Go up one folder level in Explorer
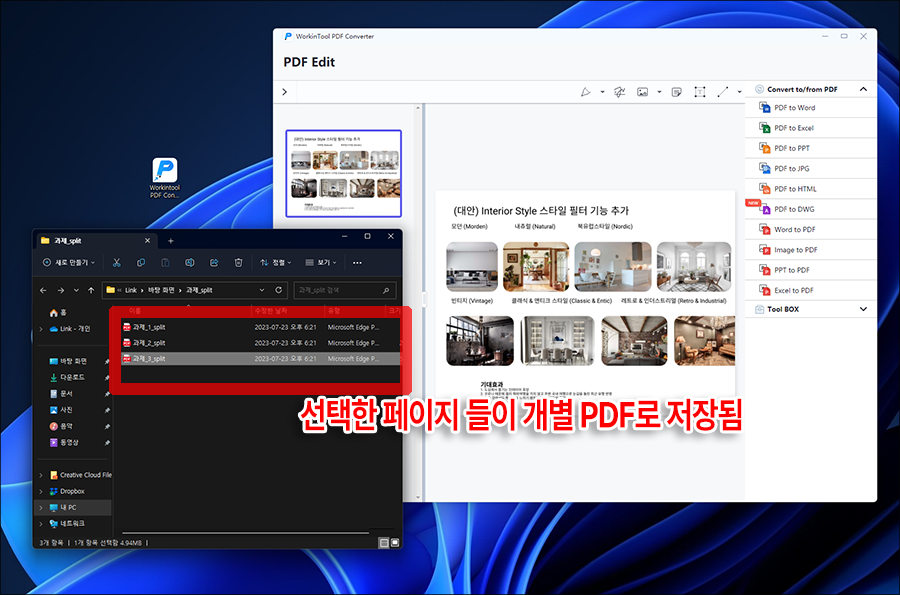Viewport: 900px width, 595px height. (x=91, y=290)
